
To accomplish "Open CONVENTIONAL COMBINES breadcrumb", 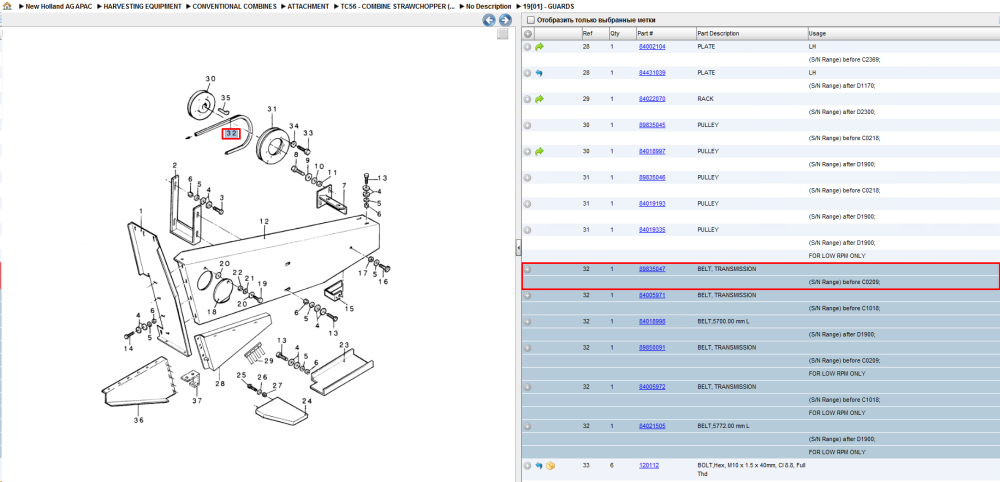I will [235, 6].
